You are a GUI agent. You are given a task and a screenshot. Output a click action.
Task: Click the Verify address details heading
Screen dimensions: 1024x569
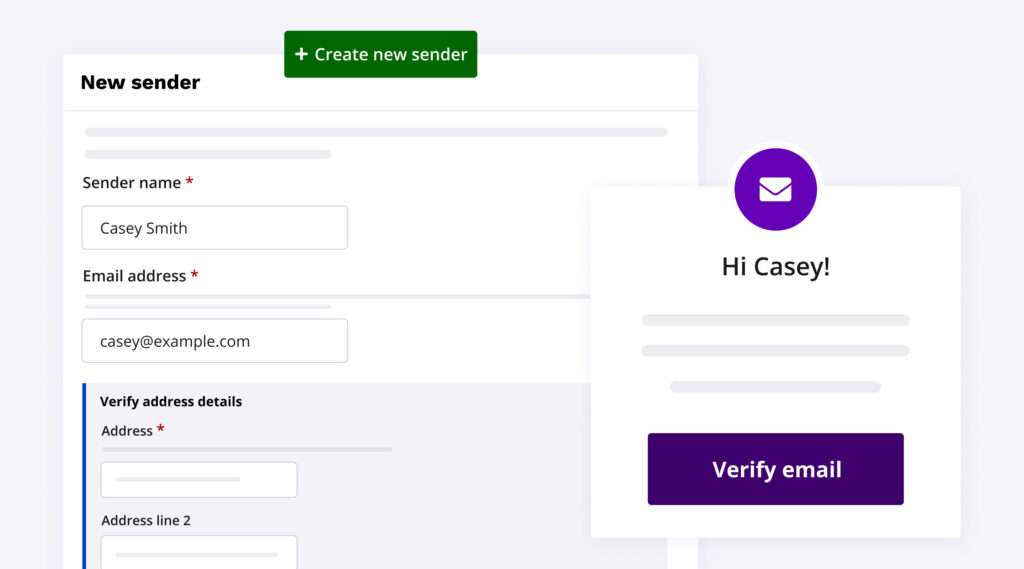coord(171,402)
